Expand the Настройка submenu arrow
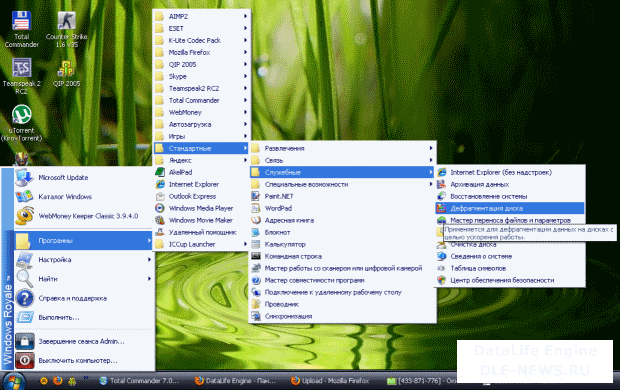The image size is (620, 390). point(149,259)
